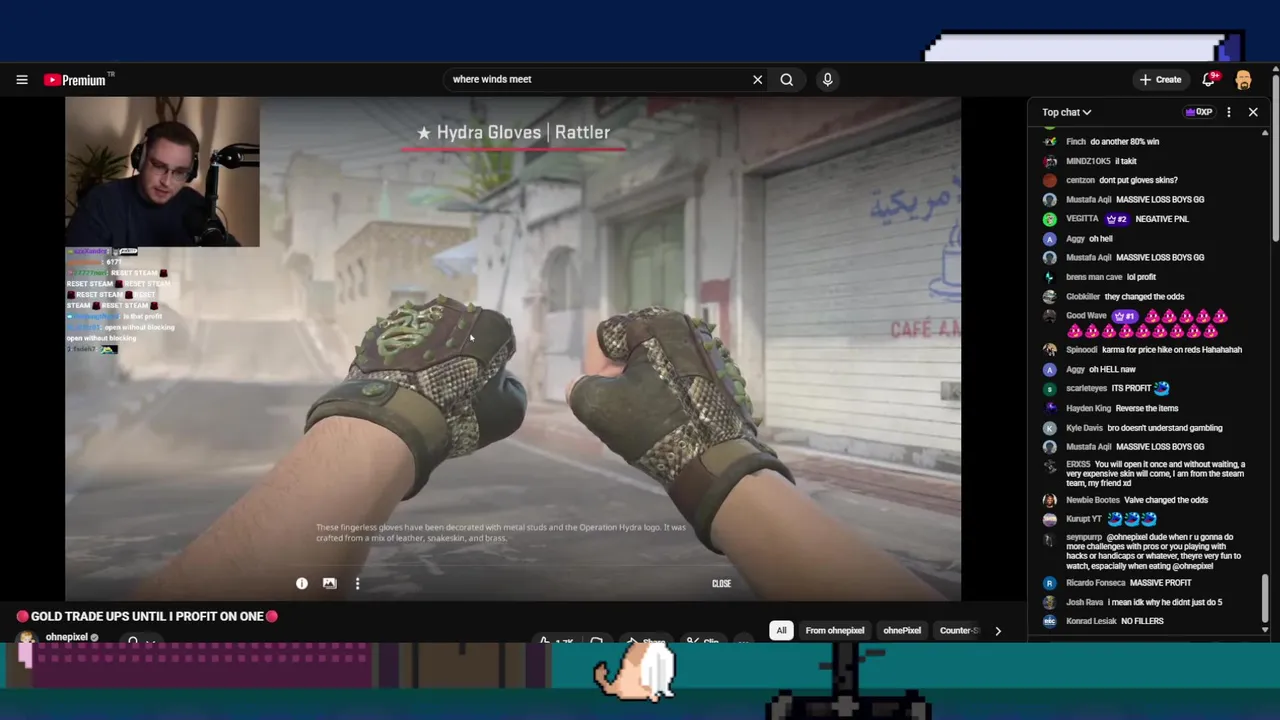Click Finch's avatar in chat
The image size is (1280, 720).
tap(1049, 142)
